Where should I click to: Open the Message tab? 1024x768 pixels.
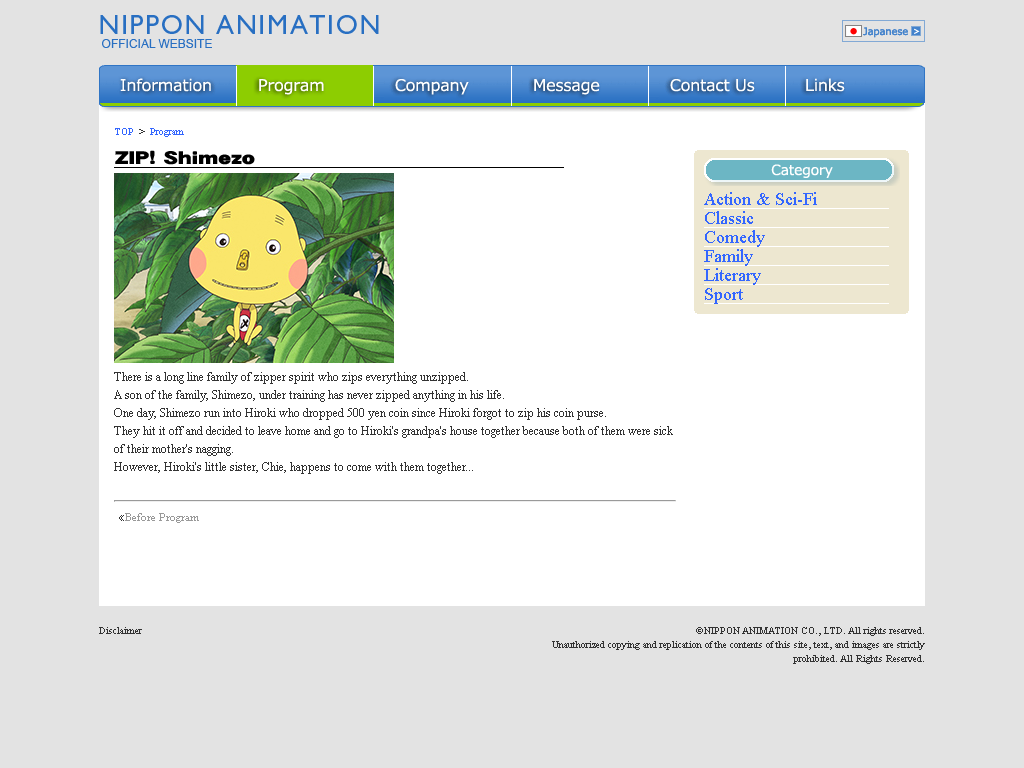click(580, 86)
